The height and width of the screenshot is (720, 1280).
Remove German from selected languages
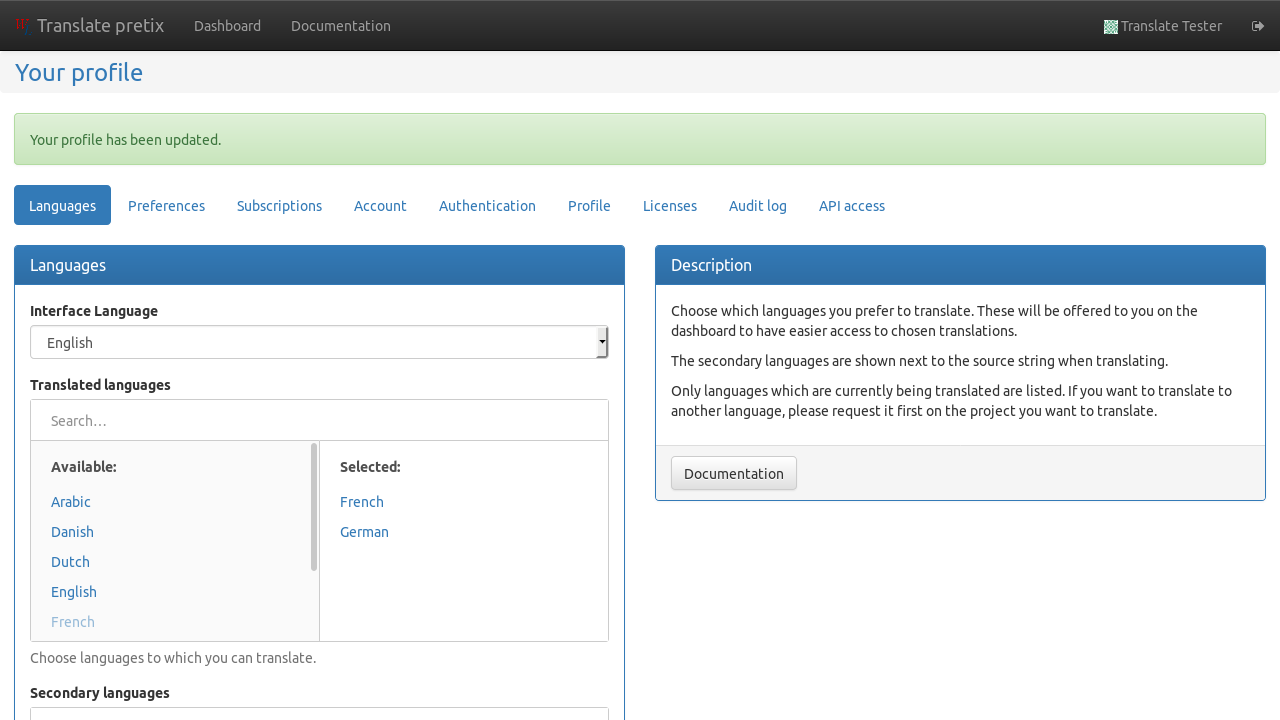point(364,532)
